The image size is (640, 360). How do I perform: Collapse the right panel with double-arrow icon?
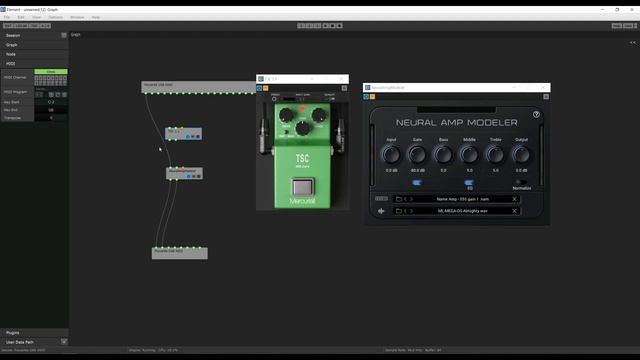pos(632,42)
